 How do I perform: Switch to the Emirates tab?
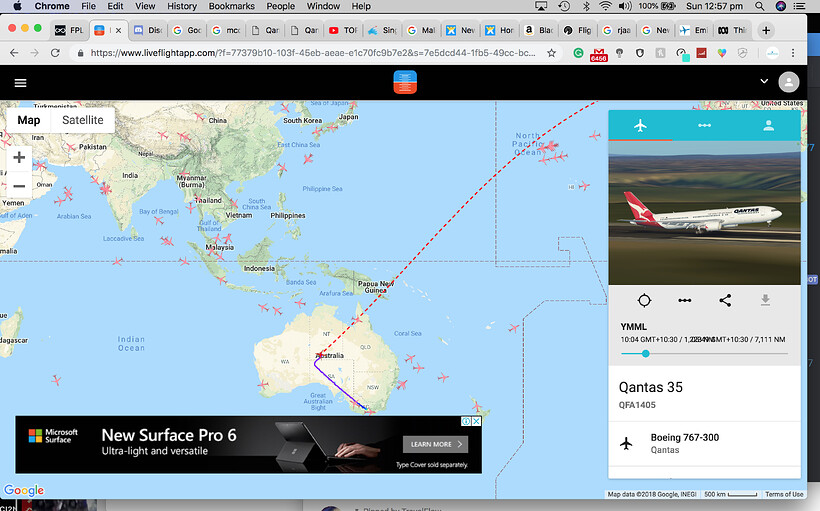[x=693, y=30]
